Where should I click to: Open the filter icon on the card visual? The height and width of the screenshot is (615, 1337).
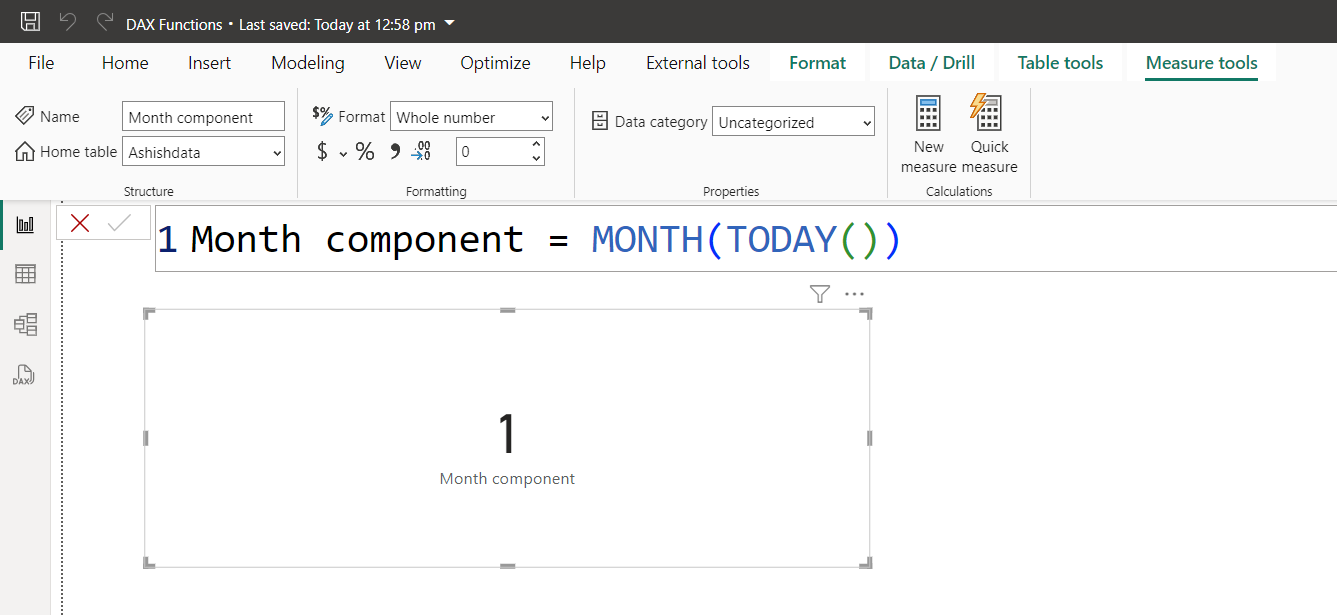(x=819, y=293)
